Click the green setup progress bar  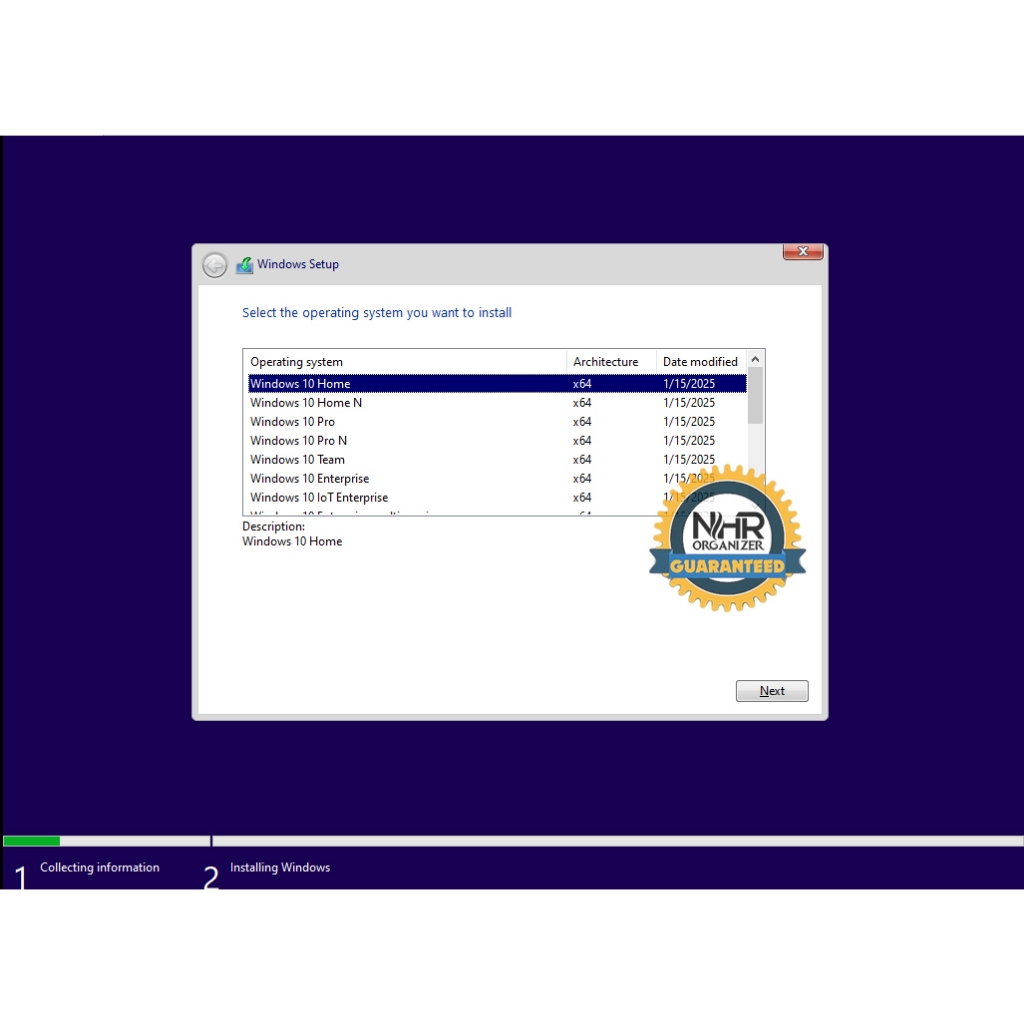coord(31,841)
